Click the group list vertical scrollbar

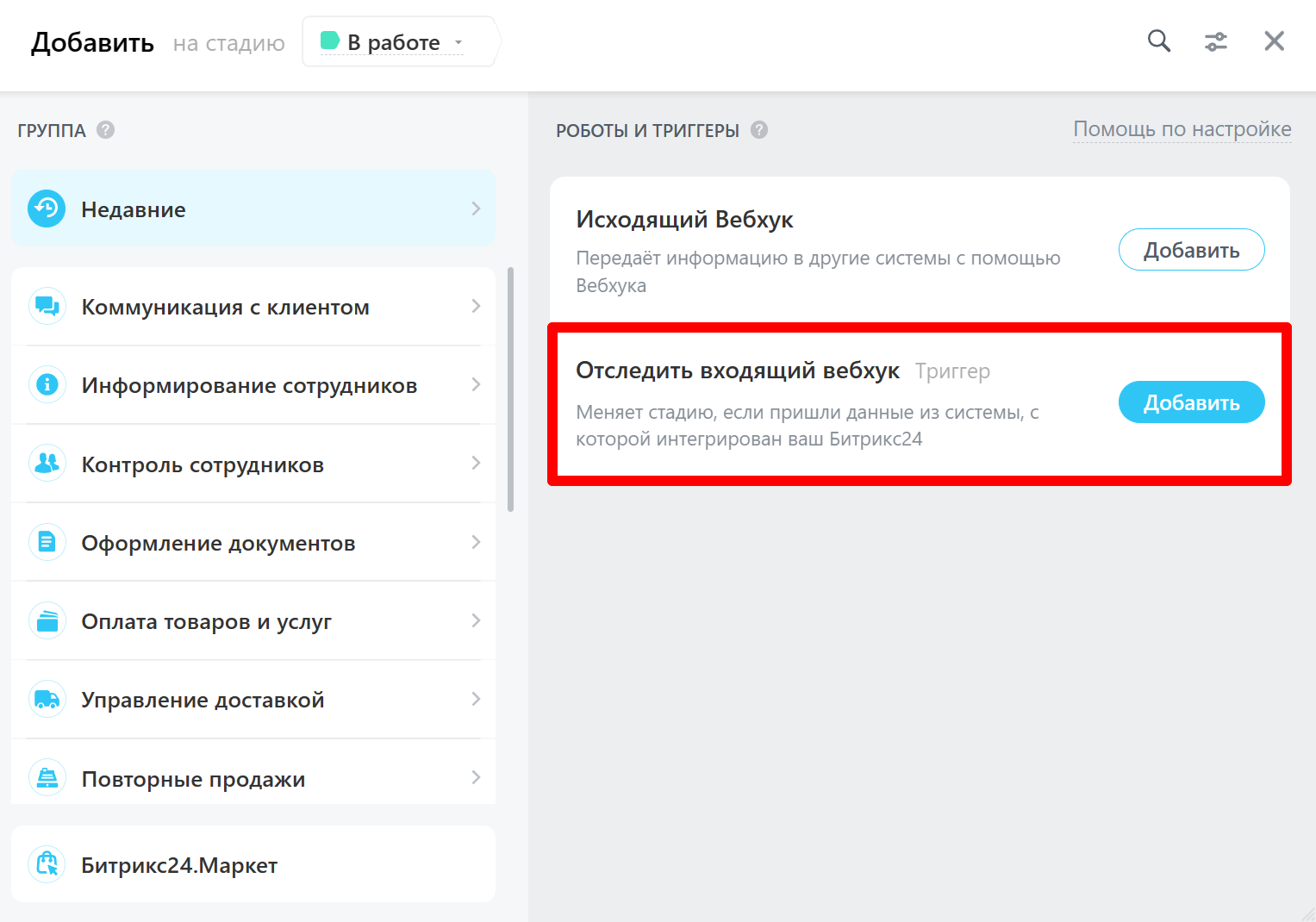[x=510, y=389]
